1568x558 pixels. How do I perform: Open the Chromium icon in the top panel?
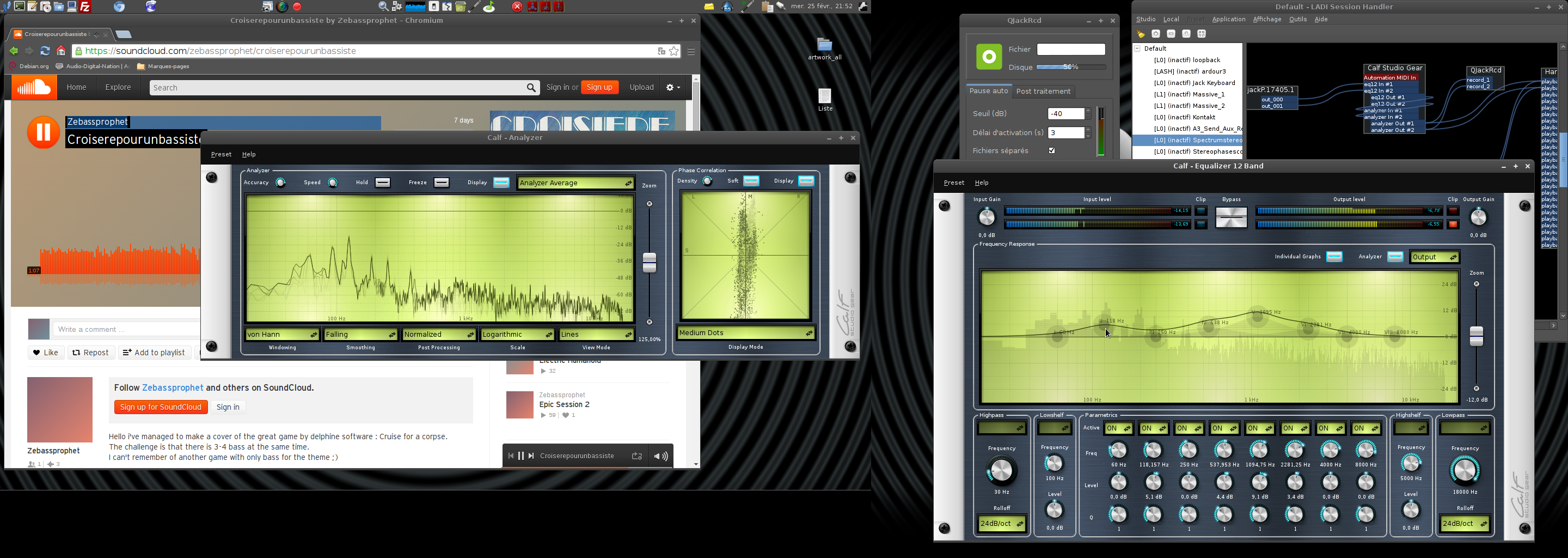pos(119,7)
